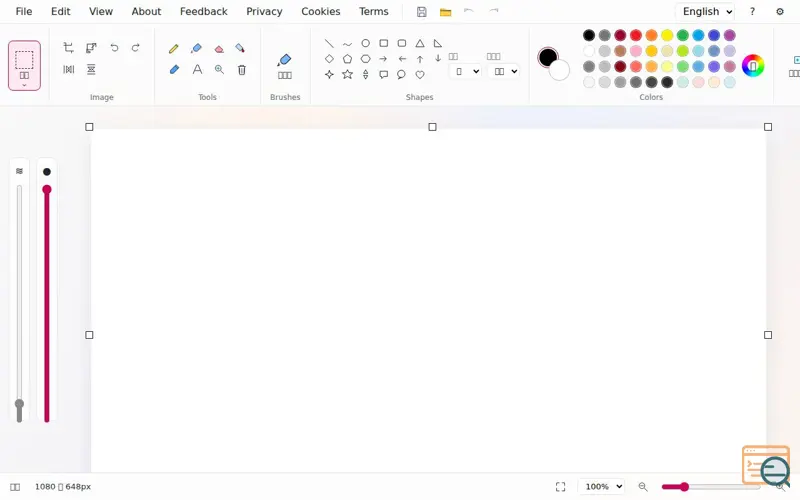Choose the bright red swatch in top row
The image size is (800, 500).
pyautogui.click(x=636, y=35)
